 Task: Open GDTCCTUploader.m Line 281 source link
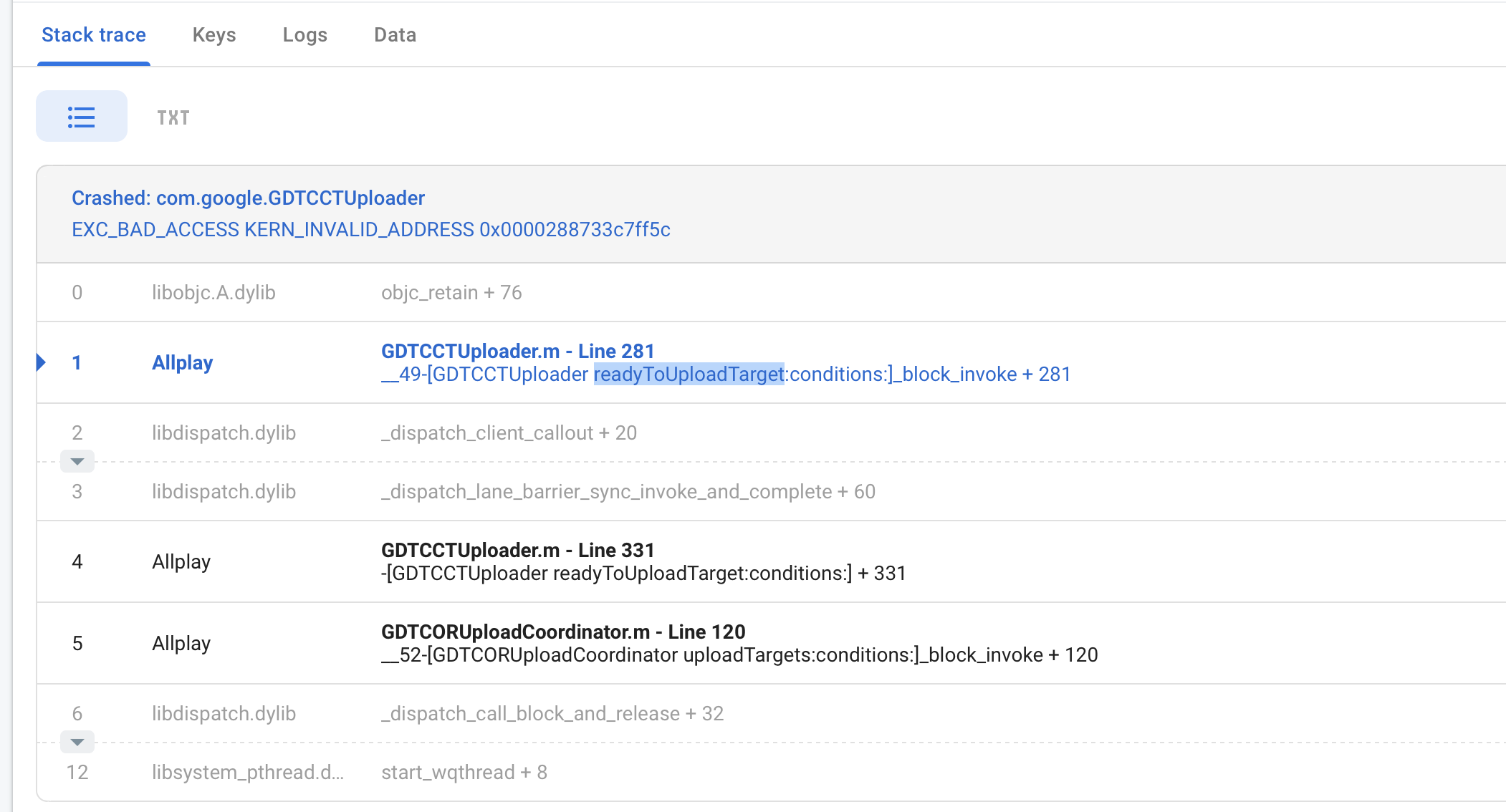tap(517, 351)
